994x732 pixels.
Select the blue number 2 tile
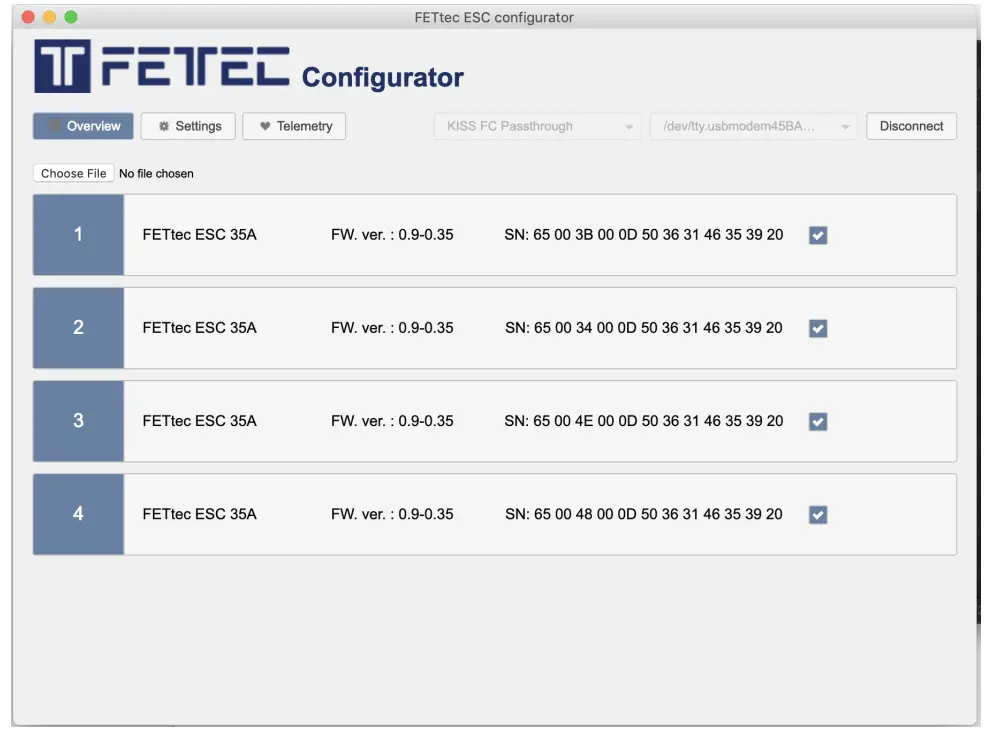point(78,328)
